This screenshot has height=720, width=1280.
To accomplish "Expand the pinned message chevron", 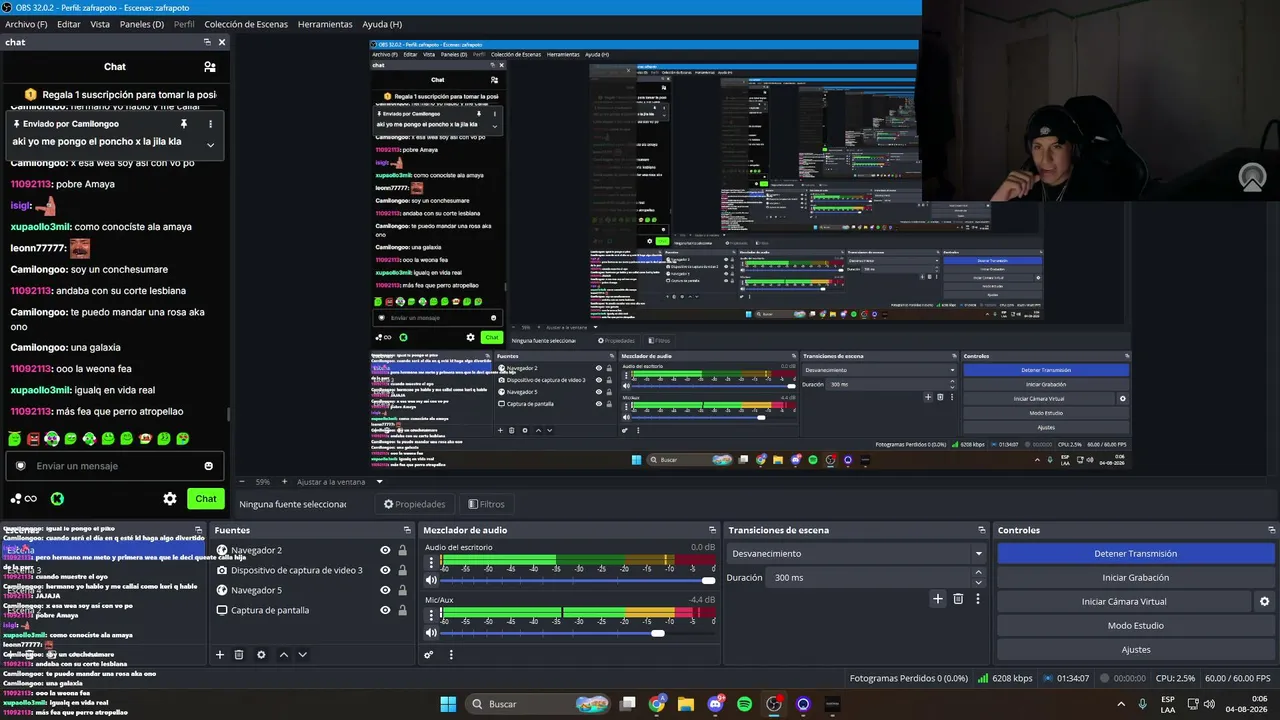I will (210, 144).
